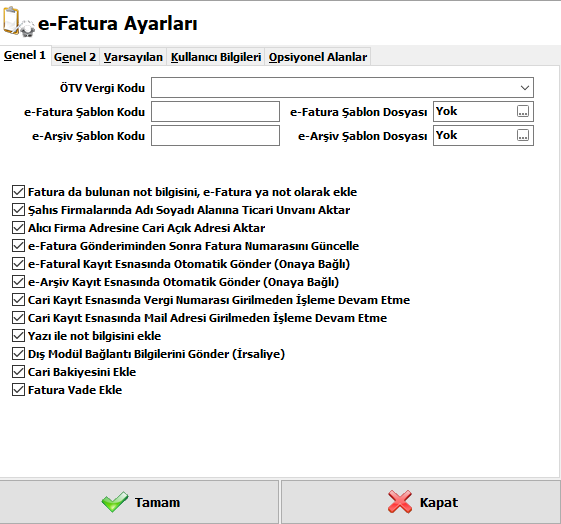The image size is (561, 524).
Task: Disable Yazı ile not bilgisini ekle
Action: coord(18,336)
